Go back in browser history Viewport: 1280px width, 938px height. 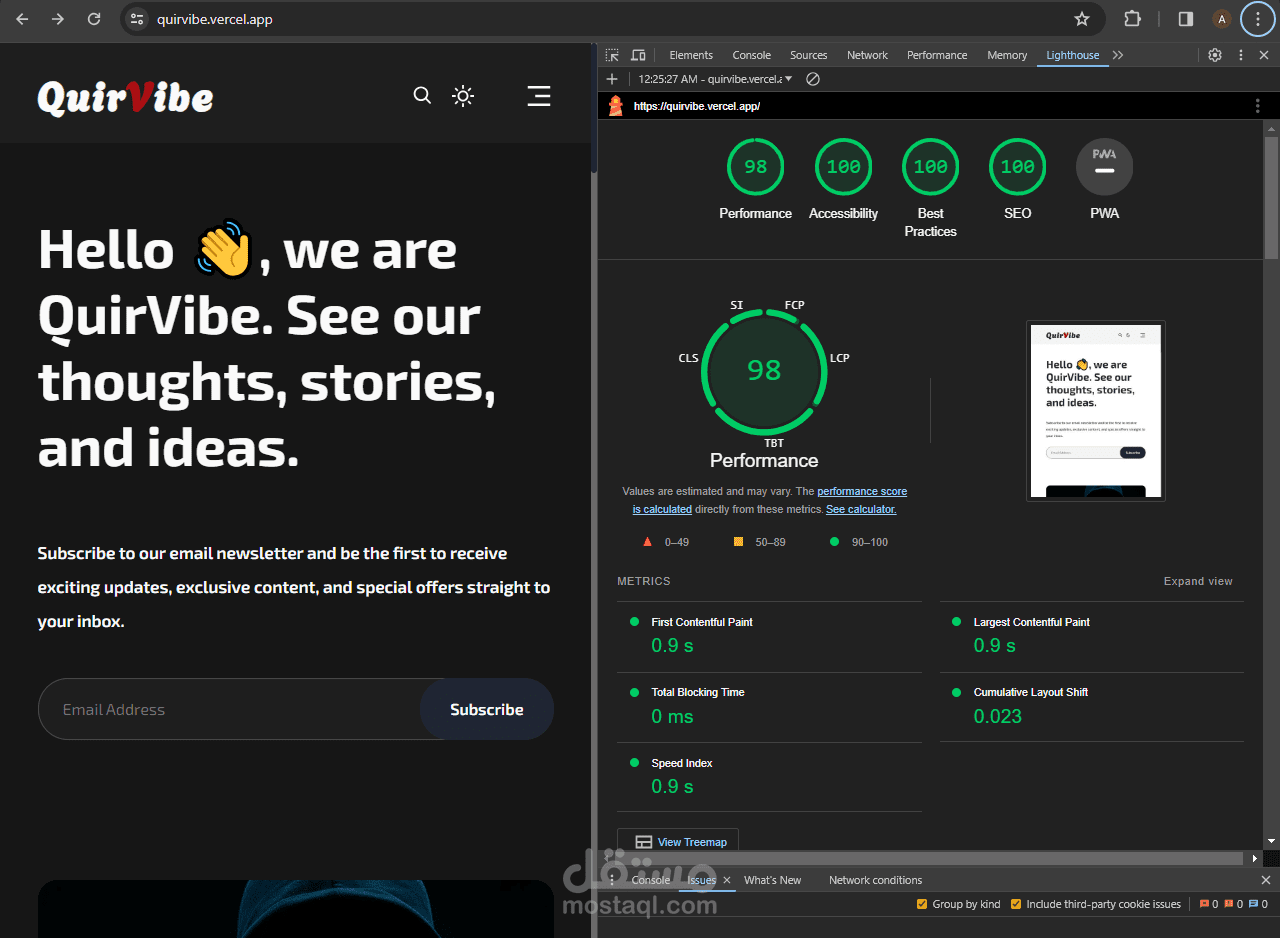22,19
